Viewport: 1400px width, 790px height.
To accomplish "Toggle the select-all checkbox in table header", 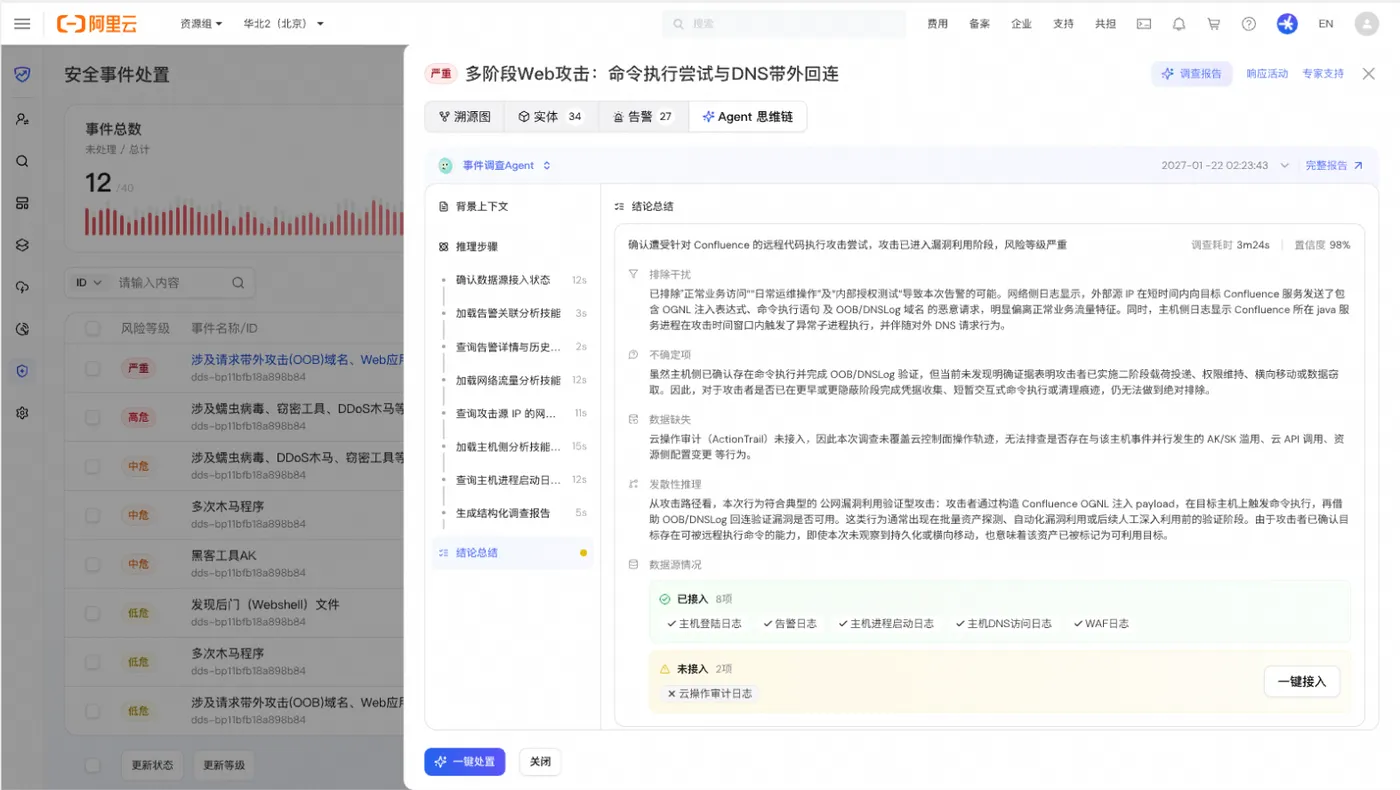I will tap(93, 328).
